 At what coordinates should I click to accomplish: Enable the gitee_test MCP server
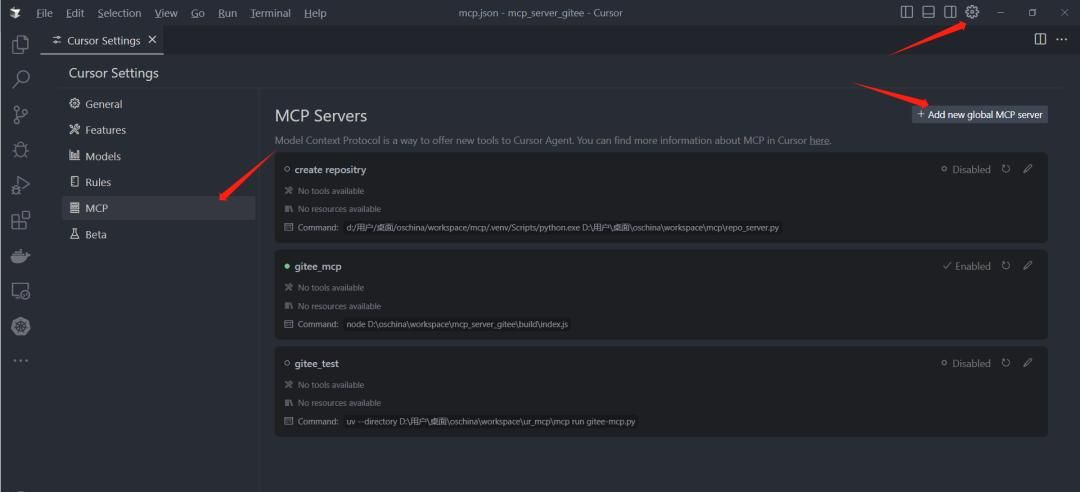click(965, 364)
